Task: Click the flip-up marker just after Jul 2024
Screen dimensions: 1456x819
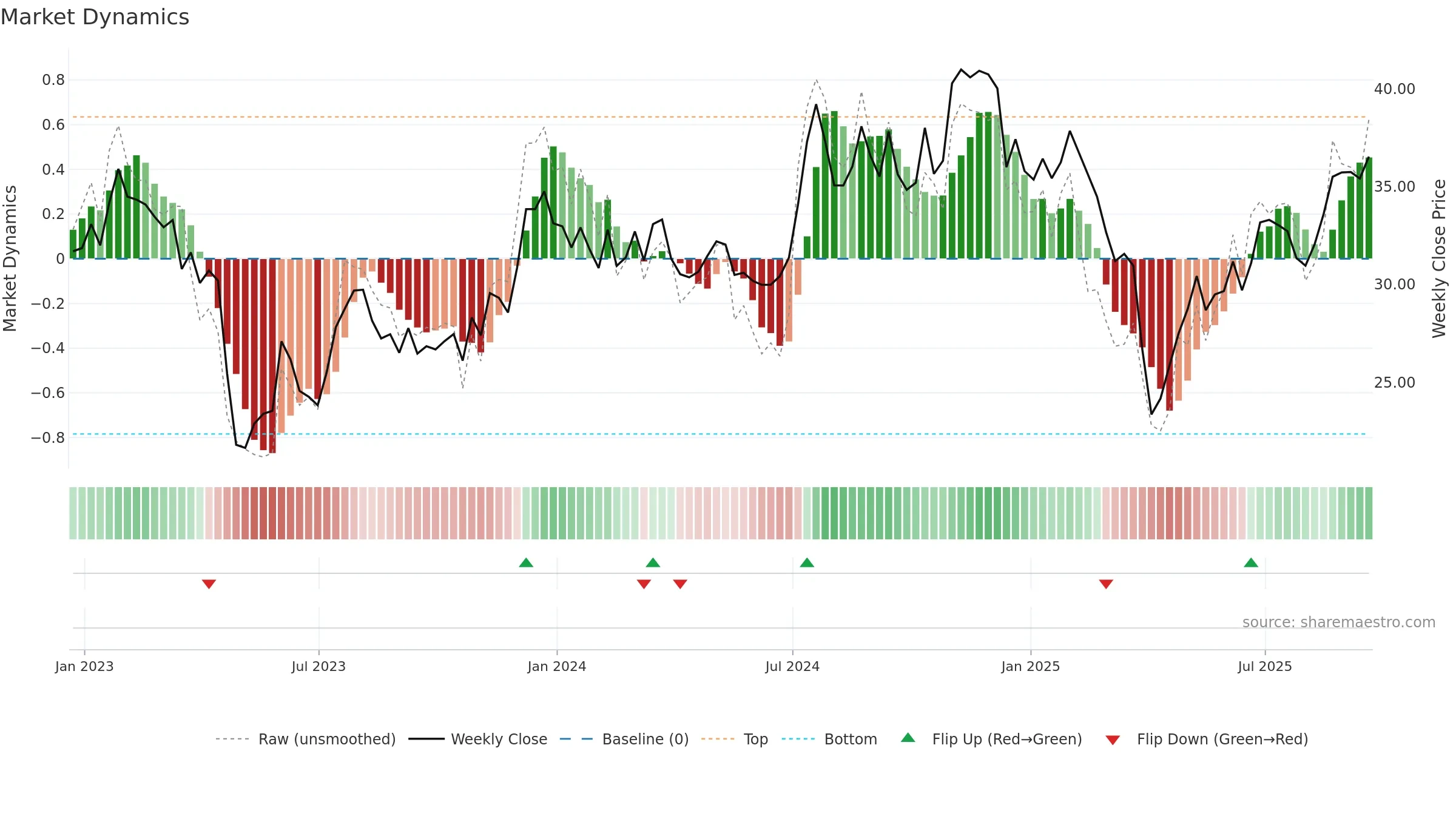Action: (807, 562)
